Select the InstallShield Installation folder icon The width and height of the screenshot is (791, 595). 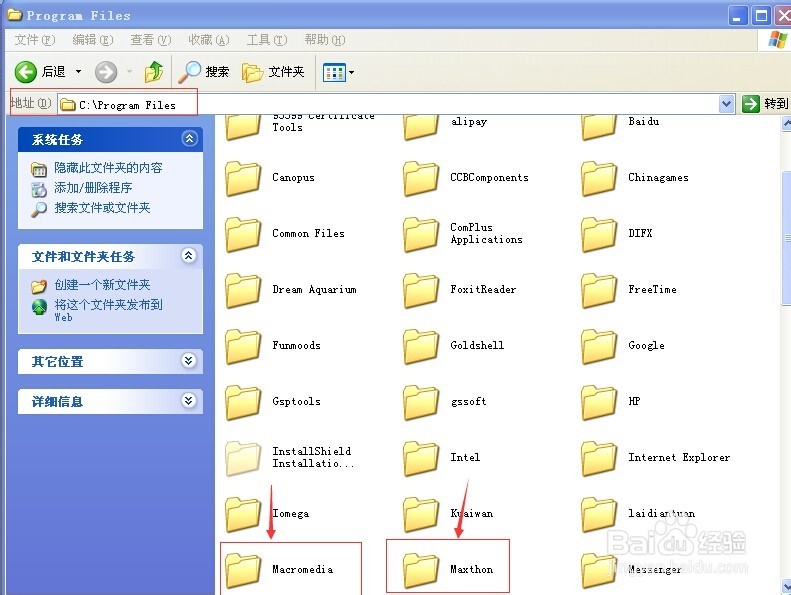[x=243, y=458]
